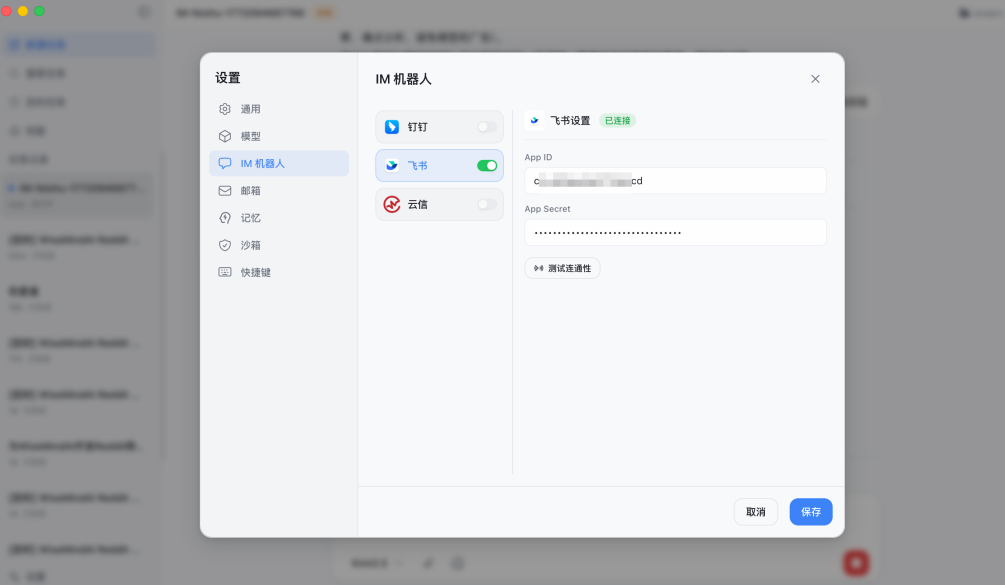1005x585 pixels.
Task: Click the keyboard icon beside 快捷键
Action: coord(225,272)
